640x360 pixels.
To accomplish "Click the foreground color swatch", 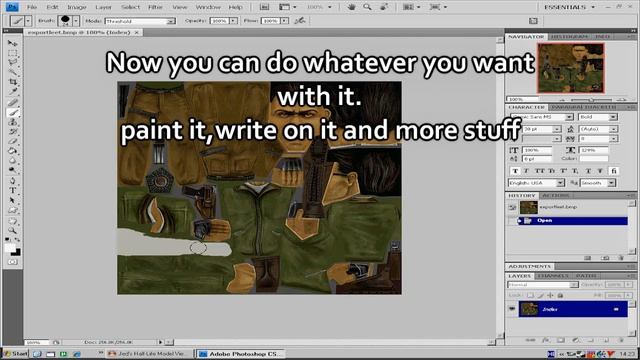I will click(x=10, y=248).
